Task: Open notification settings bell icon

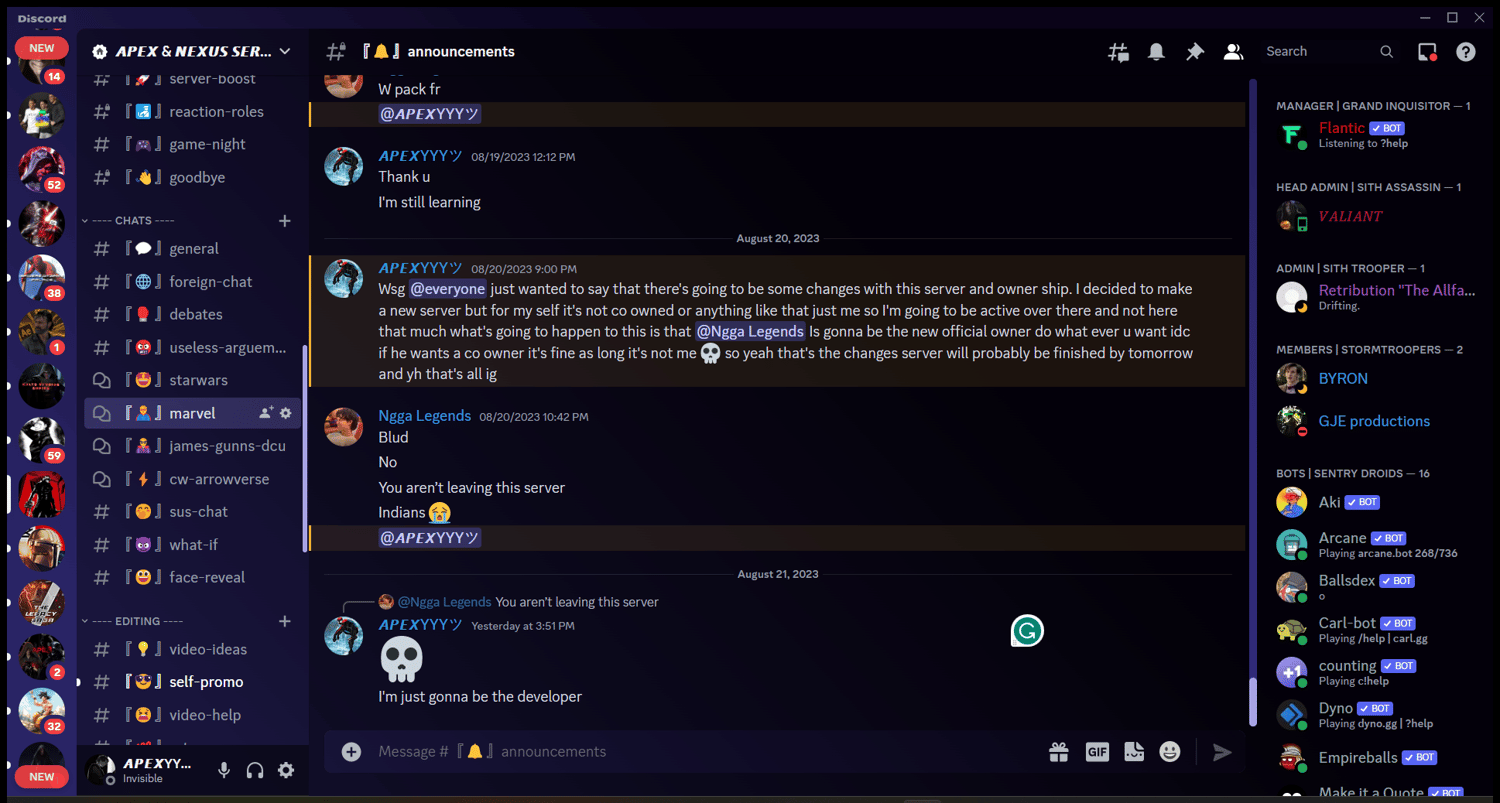Action: [x=1156, y=52]
